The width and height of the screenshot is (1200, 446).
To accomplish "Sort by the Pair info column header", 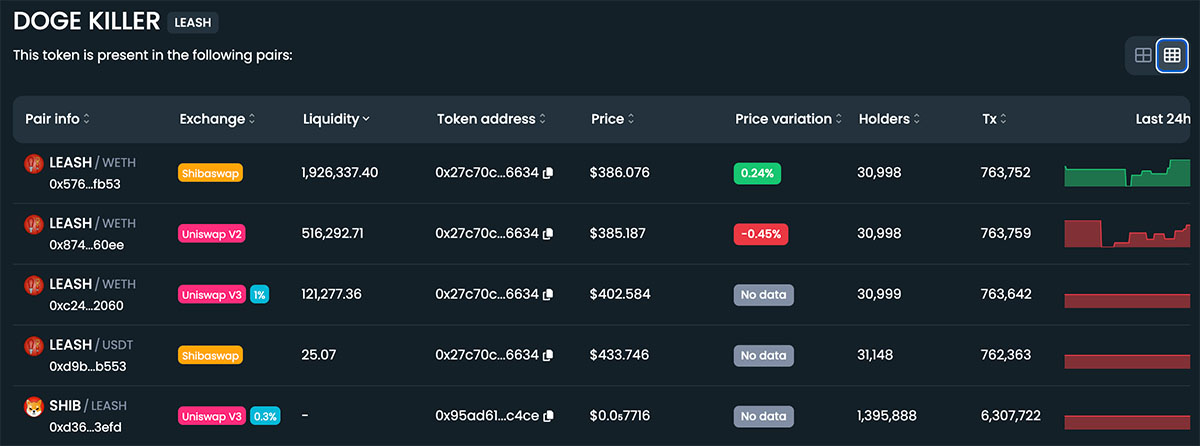I will [x=58, y=119].
